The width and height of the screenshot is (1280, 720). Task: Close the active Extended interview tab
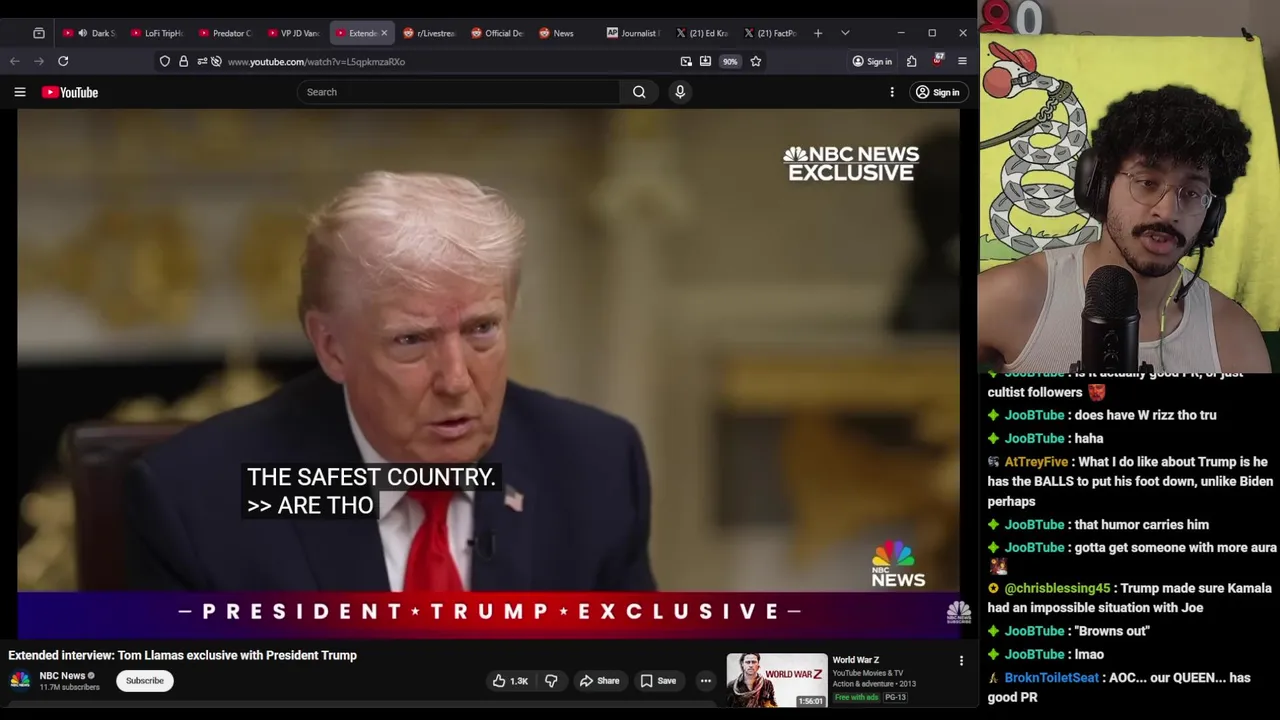(384, 33)
